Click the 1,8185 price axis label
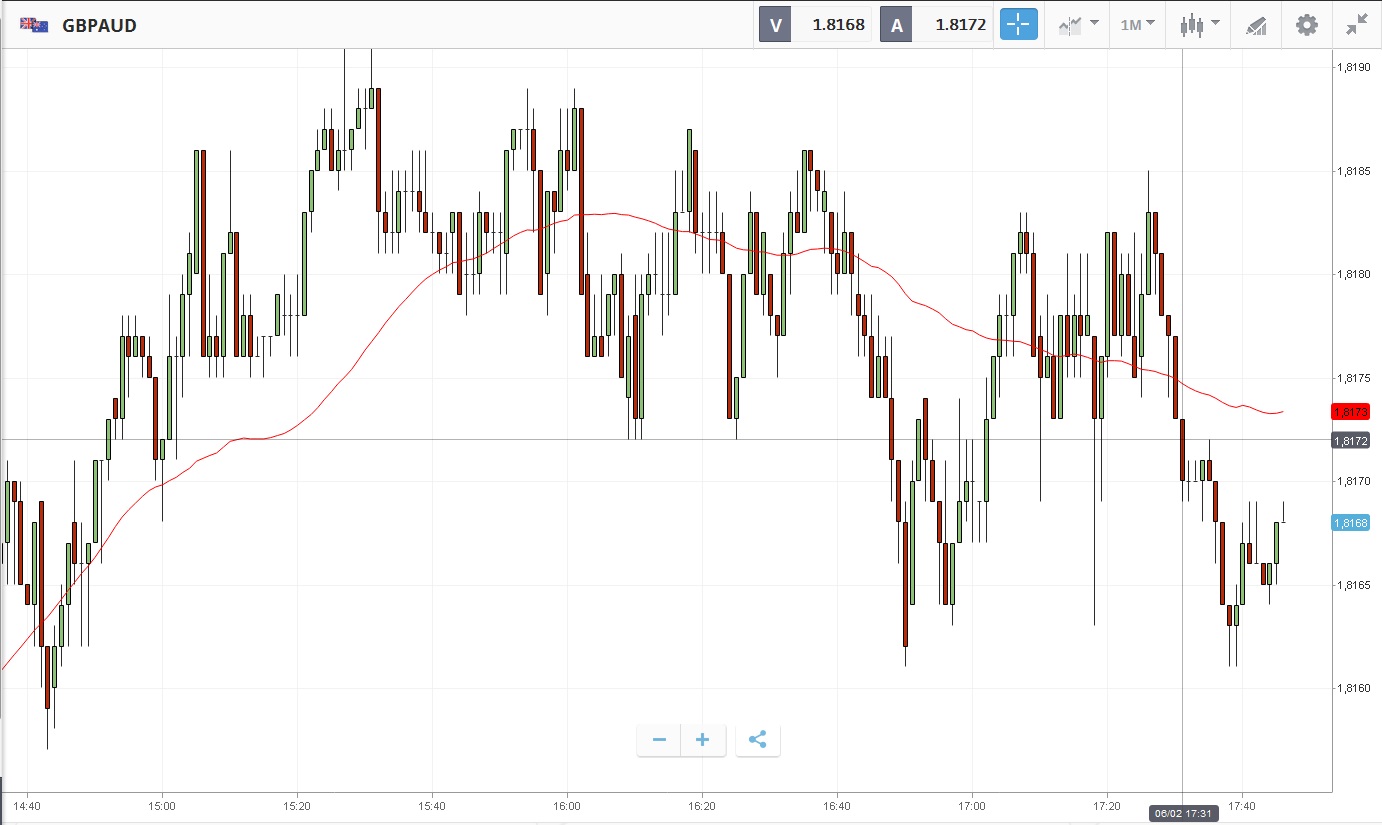This screenshot has height=825, width=1382. [1353, 171]
